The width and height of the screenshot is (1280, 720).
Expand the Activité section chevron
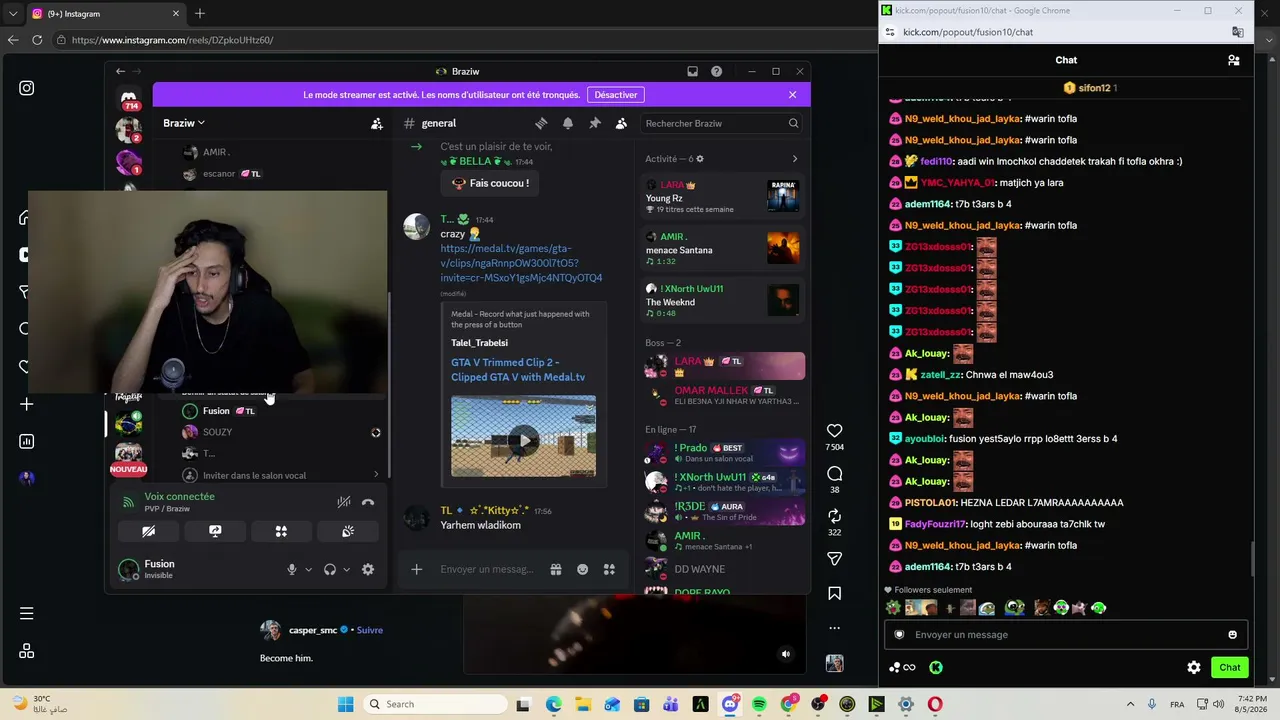tap(795, 159)
